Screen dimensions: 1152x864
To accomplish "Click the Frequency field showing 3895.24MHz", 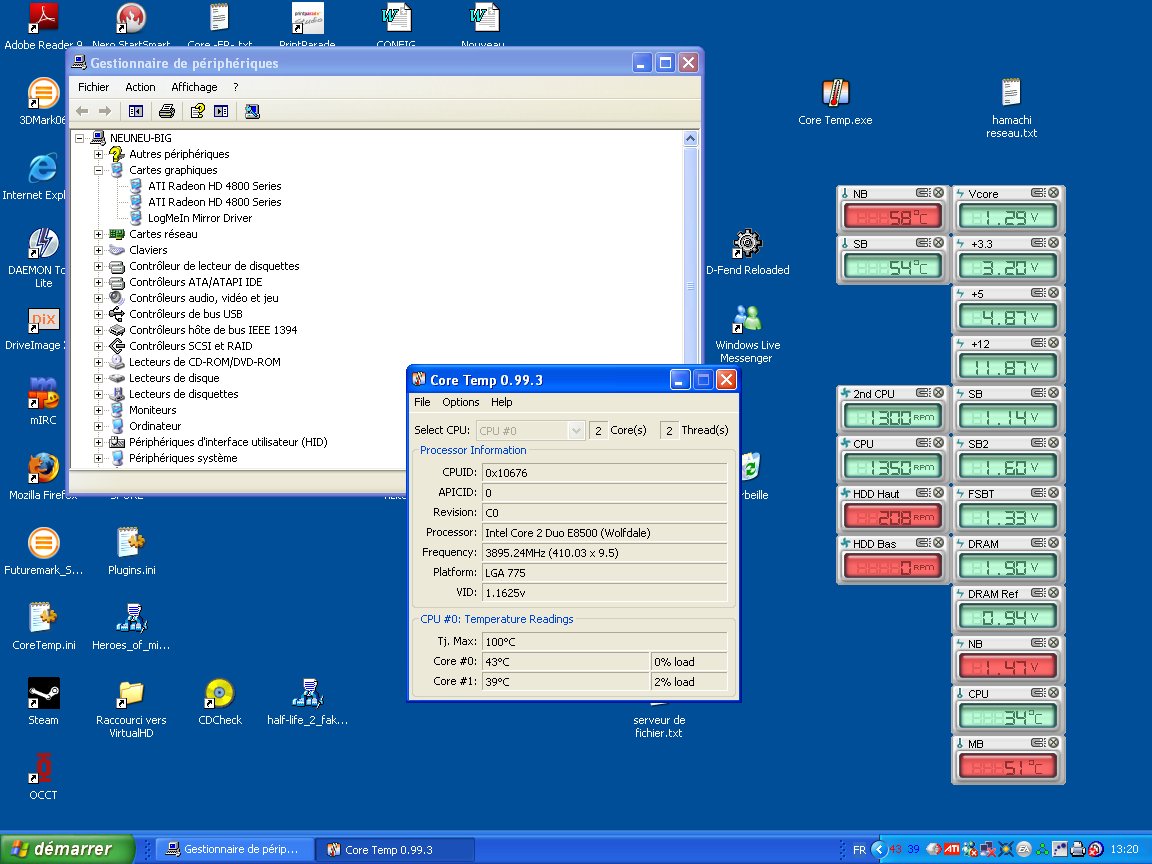I will tap(605, 552).
